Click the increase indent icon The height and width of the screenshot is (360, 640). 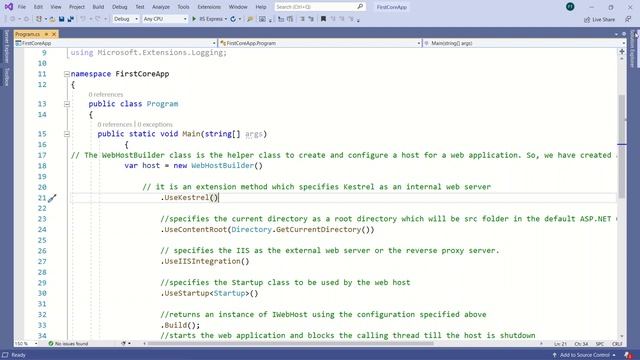290,19
